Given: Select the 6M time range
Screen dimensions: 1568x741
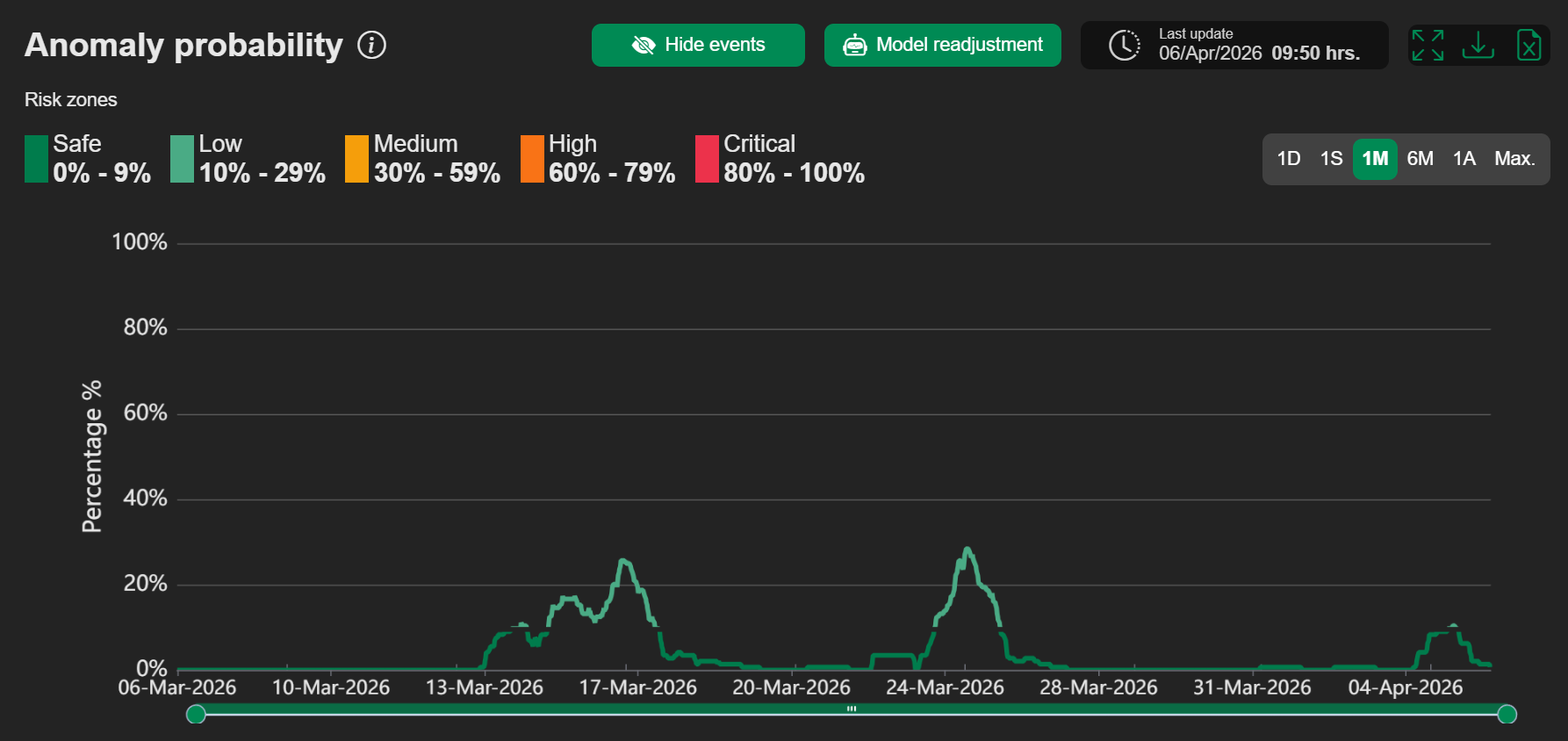Looking at the screenshot, I should point(1420,159).
